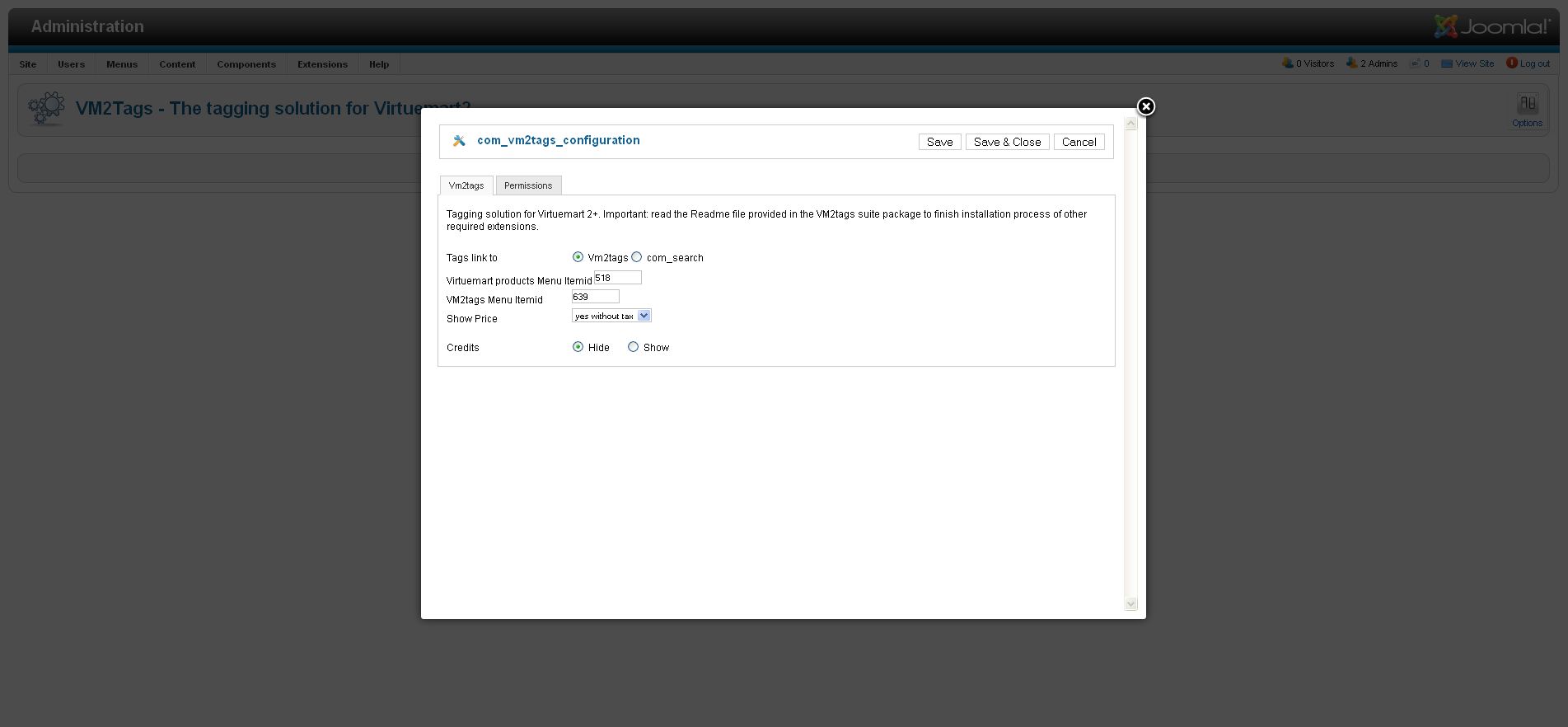Viewport: 1568px width, 727px height.
Task: Click the 2 Admins icon
Action: (x=1351, y=63)
